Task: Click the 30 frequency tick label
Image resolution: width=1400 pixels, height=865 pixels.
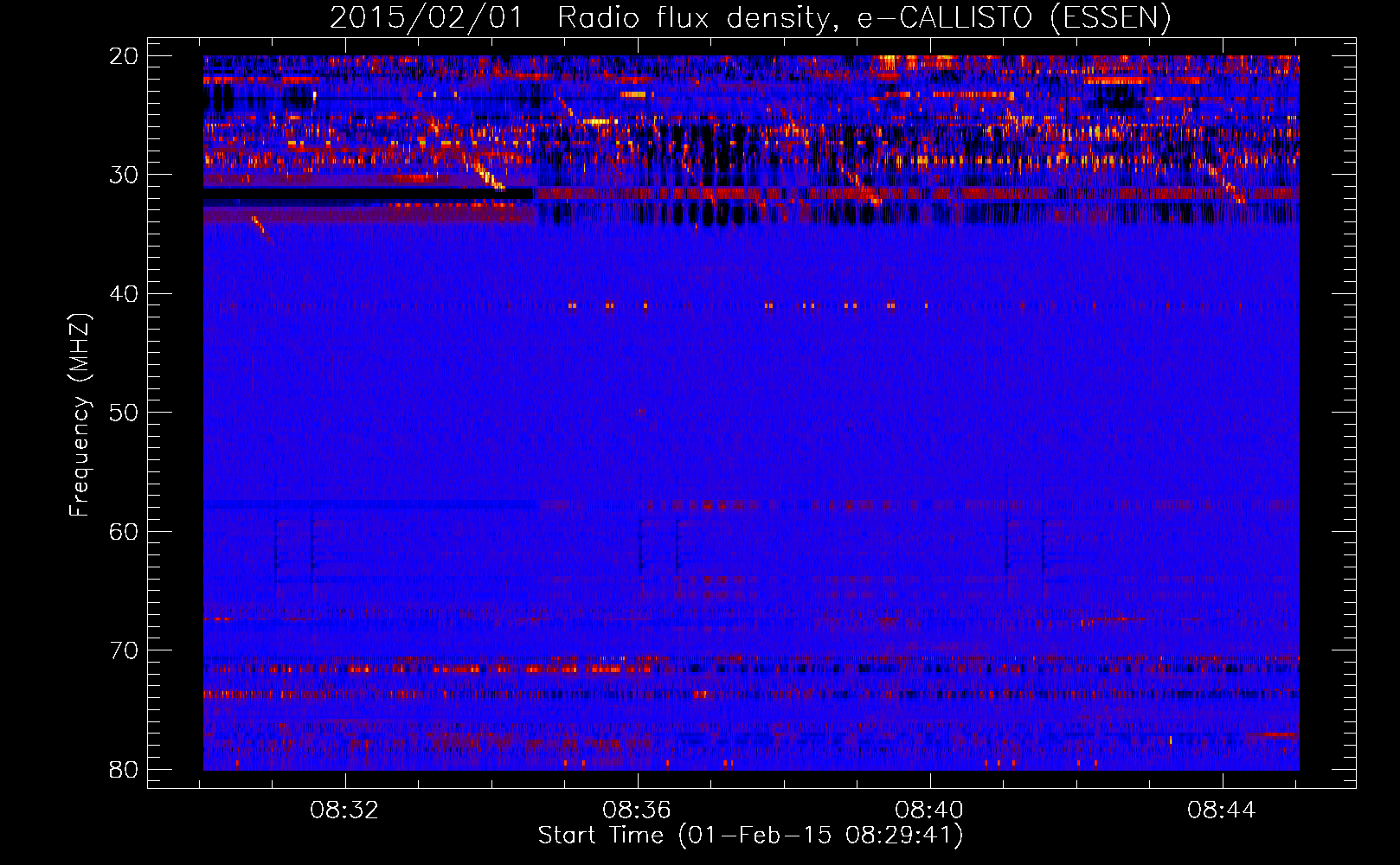Action: 124,175
